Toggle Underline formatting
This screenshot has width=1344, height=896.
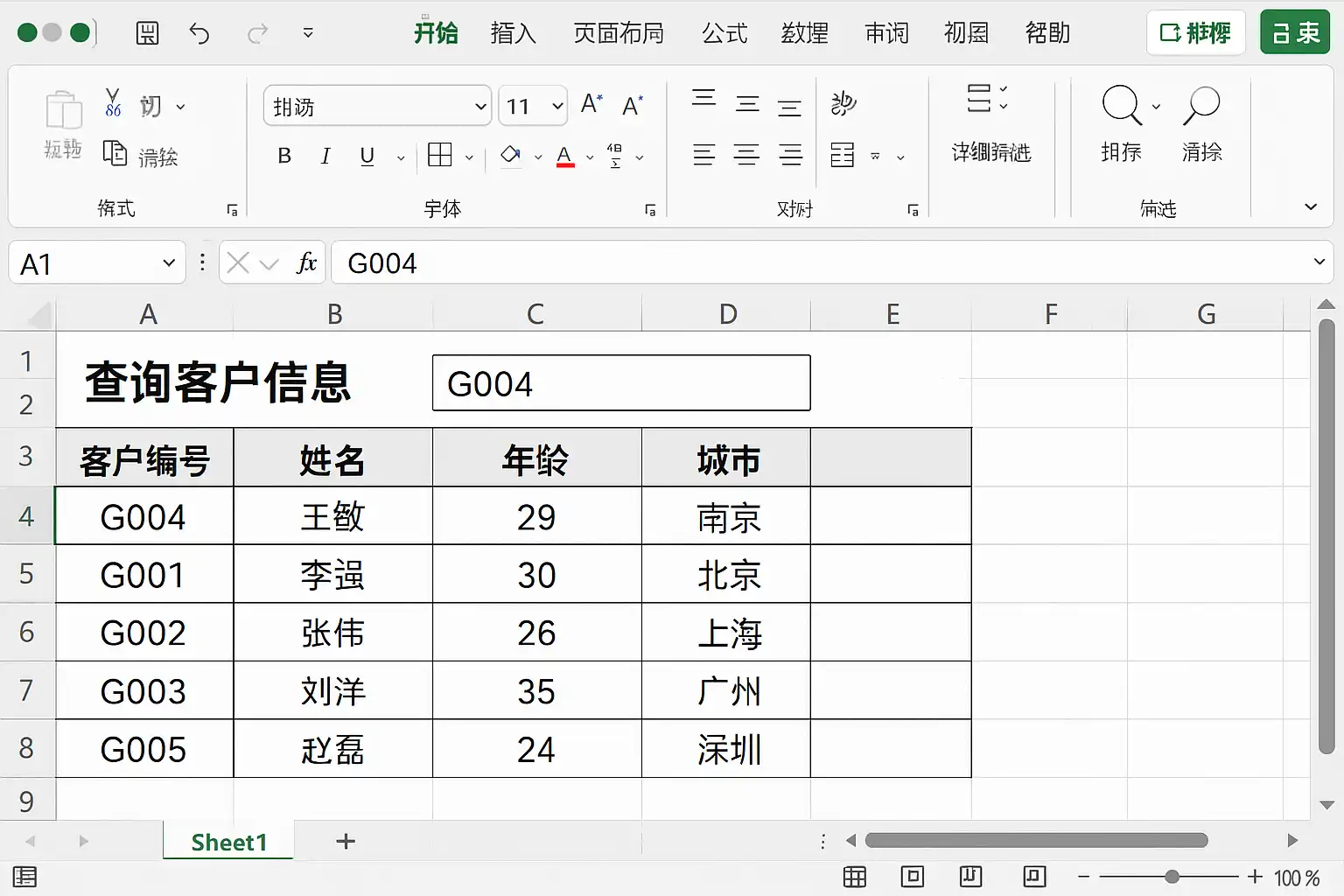pyautogui.click(x=367, y=156)
